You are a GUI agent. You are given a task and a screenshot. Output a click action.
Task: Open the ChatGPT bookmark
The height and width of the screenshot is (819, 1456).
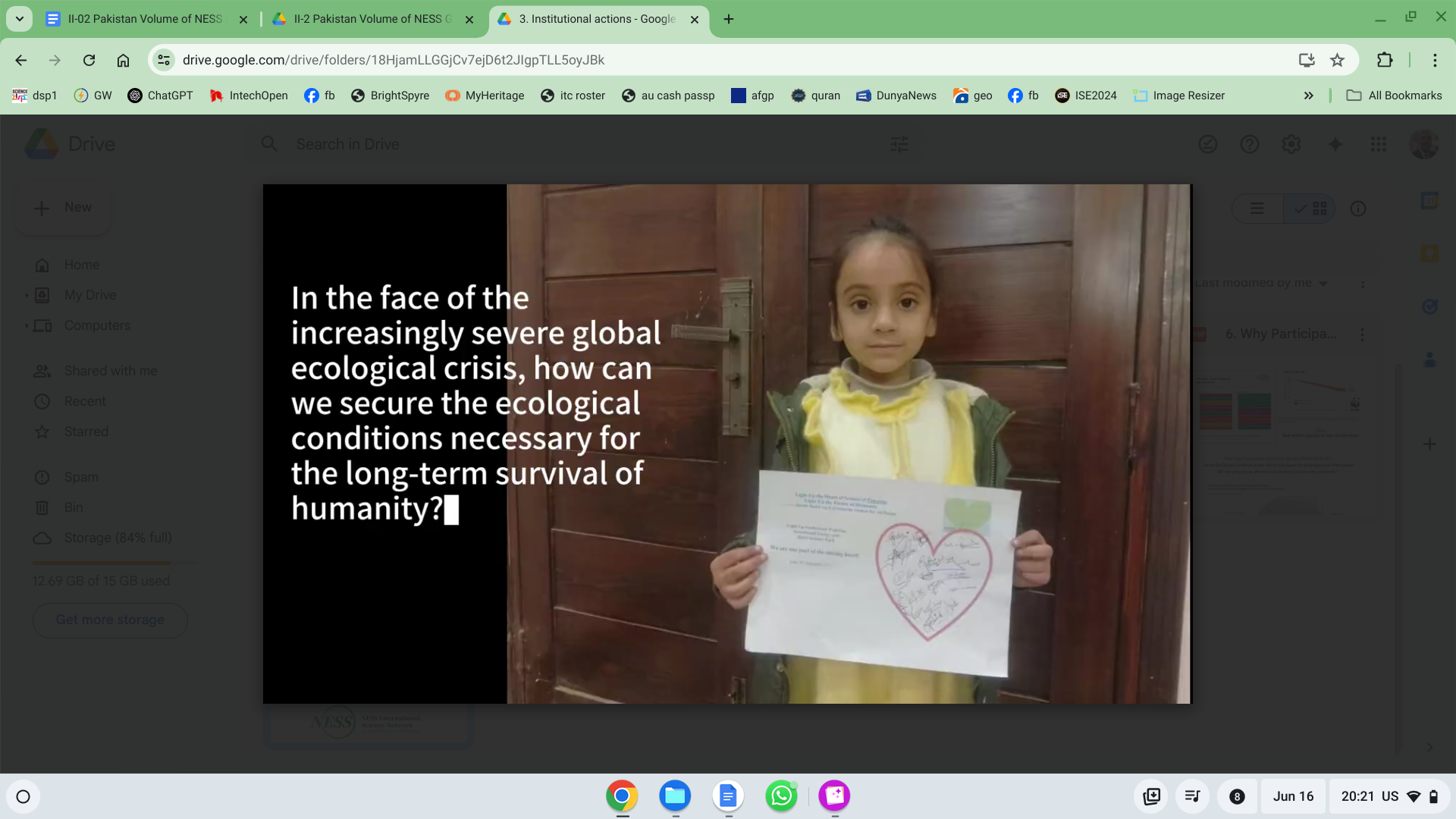(x=160, y=96)
